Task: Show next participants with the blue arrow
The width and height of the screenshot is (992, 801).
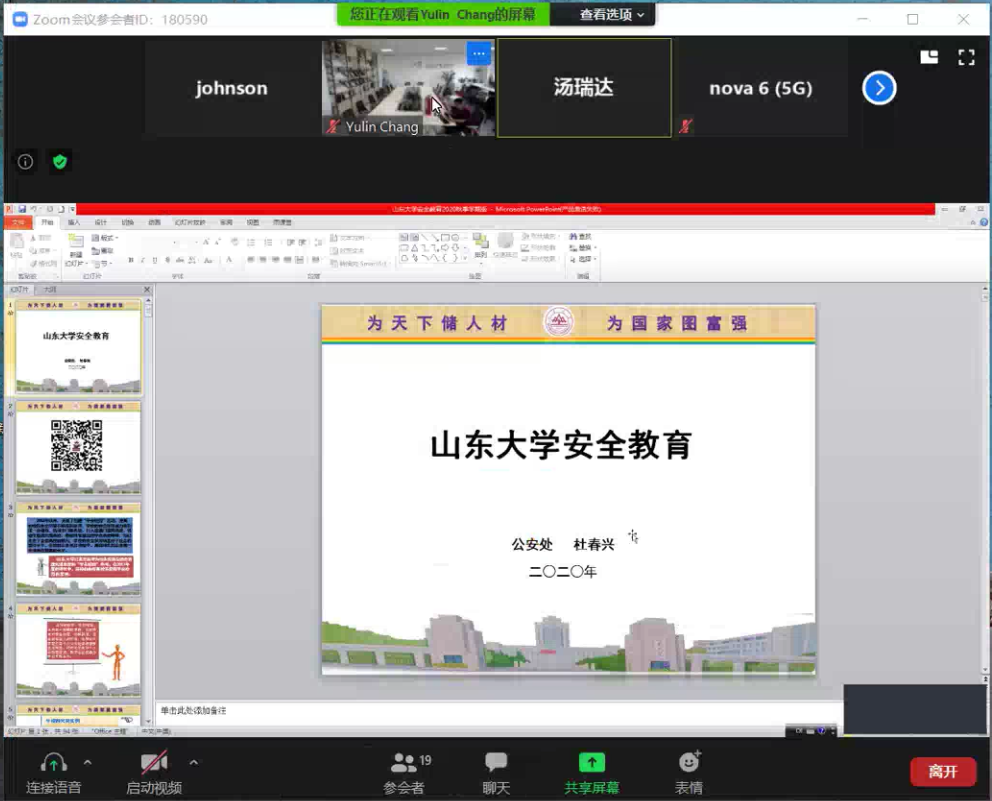Action: (879, 88)
